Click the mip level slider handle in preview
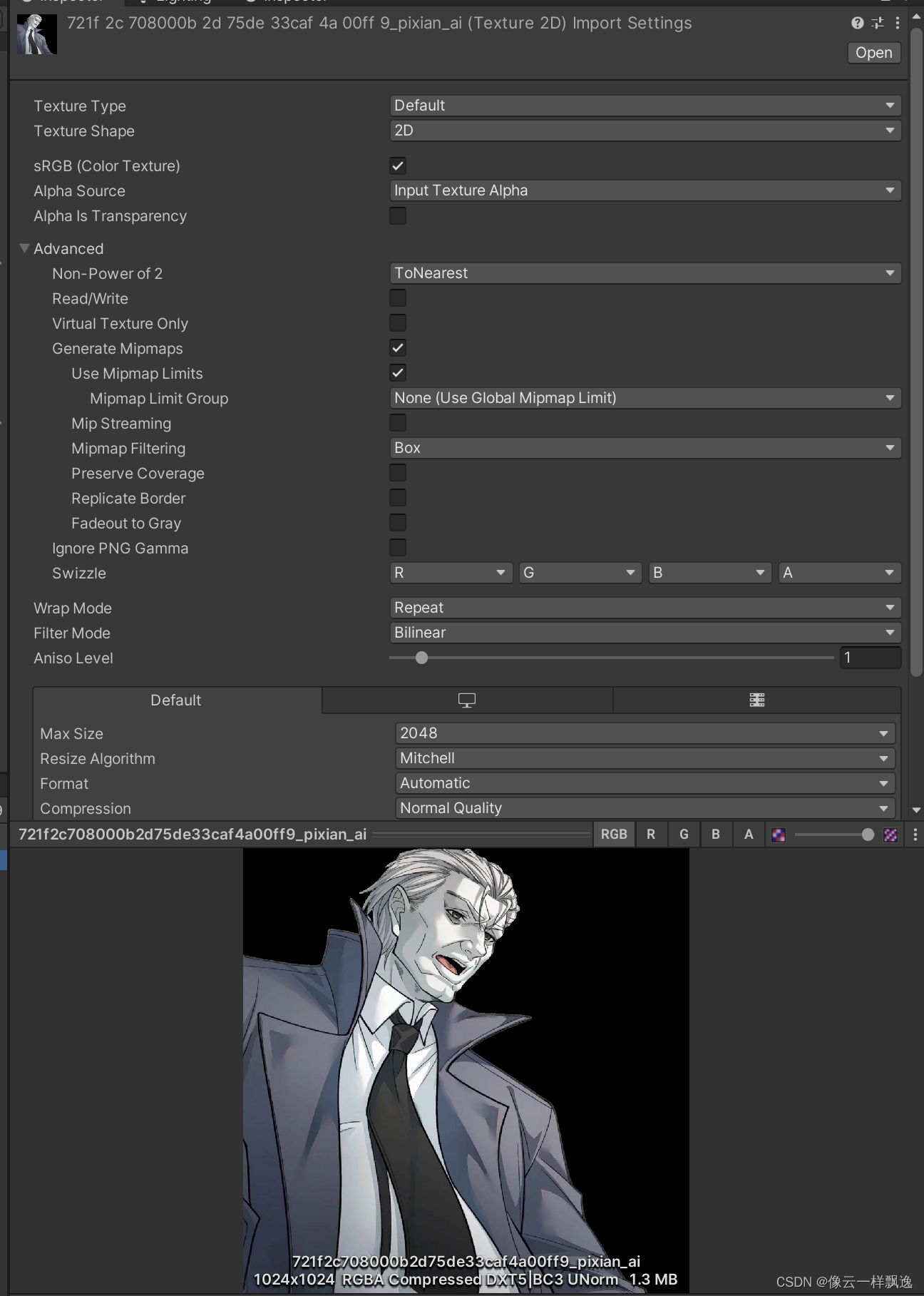 tap(868, 835)
